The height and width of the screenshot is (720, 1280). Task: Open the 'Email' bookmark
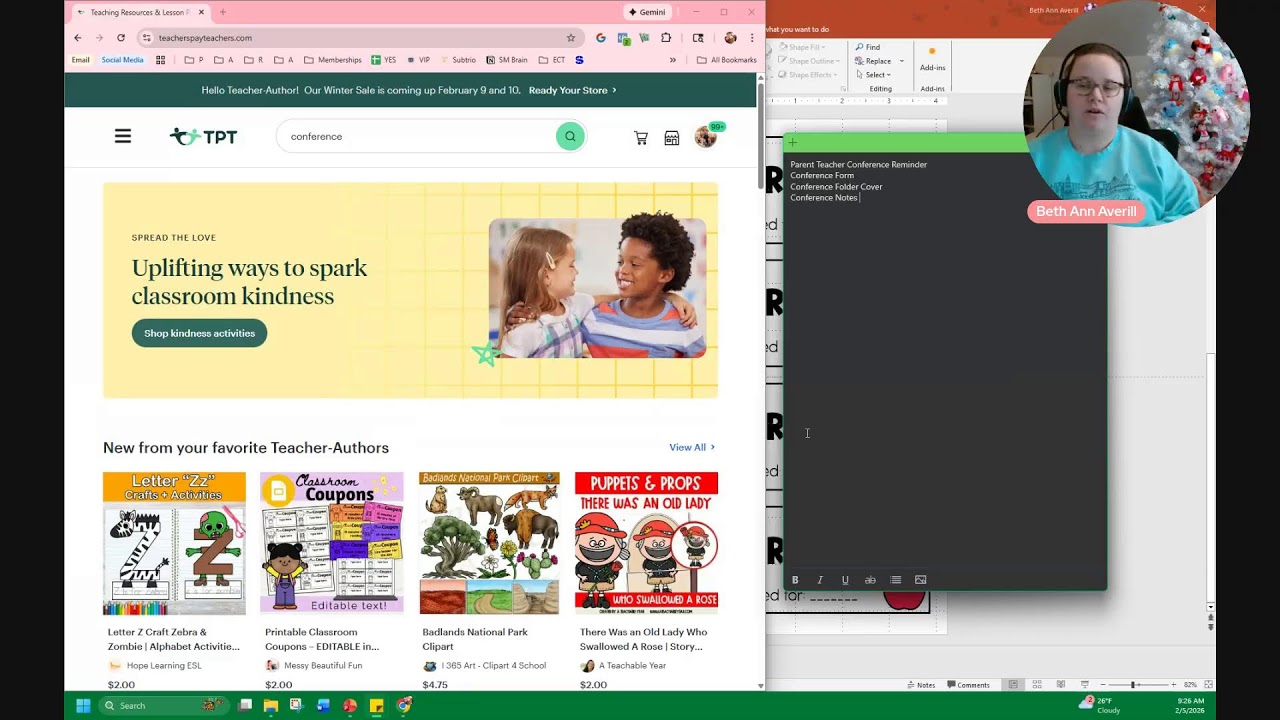(x=80, y=60)
